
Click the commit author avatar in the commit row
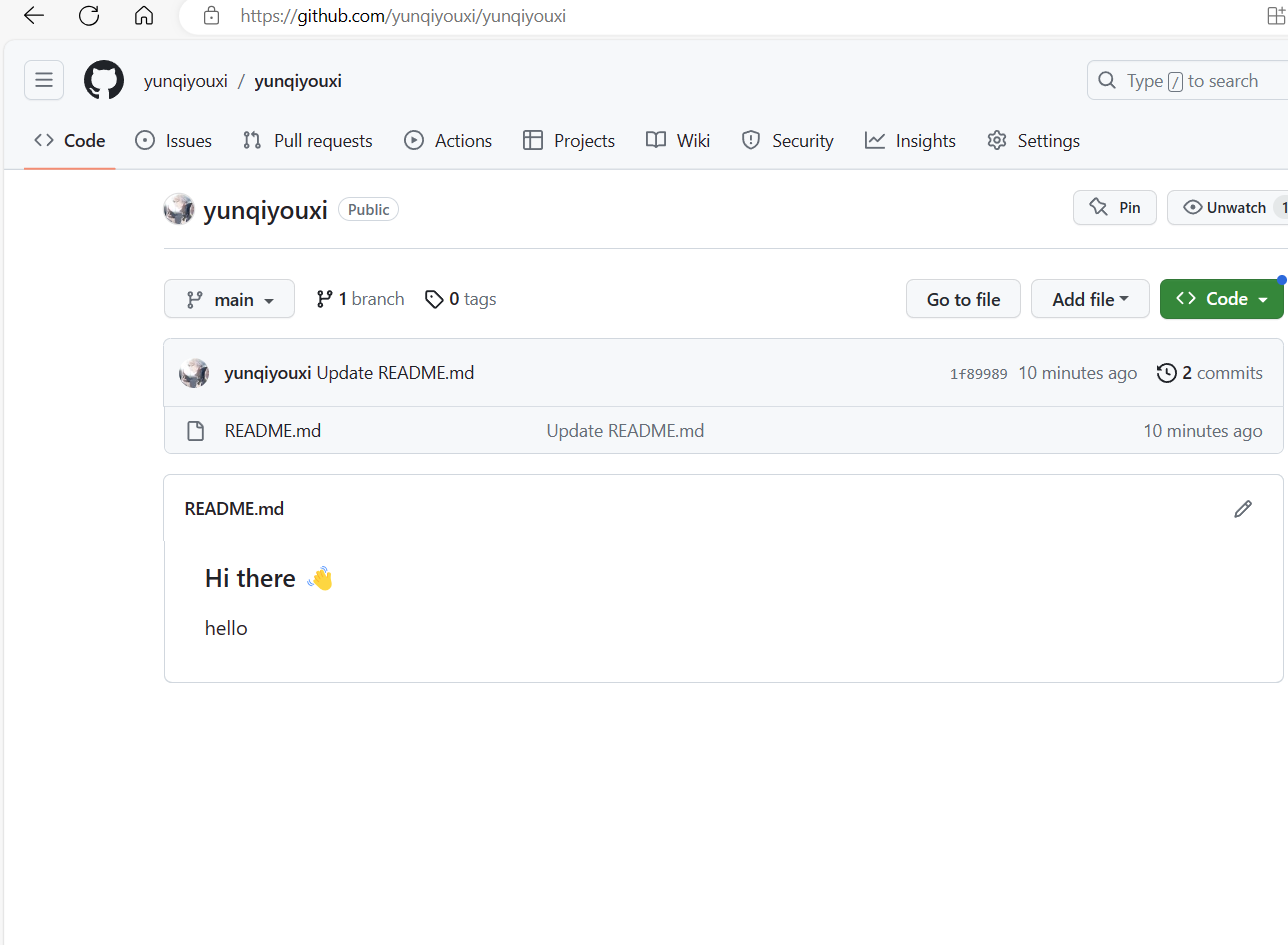(x=194, y=373)
